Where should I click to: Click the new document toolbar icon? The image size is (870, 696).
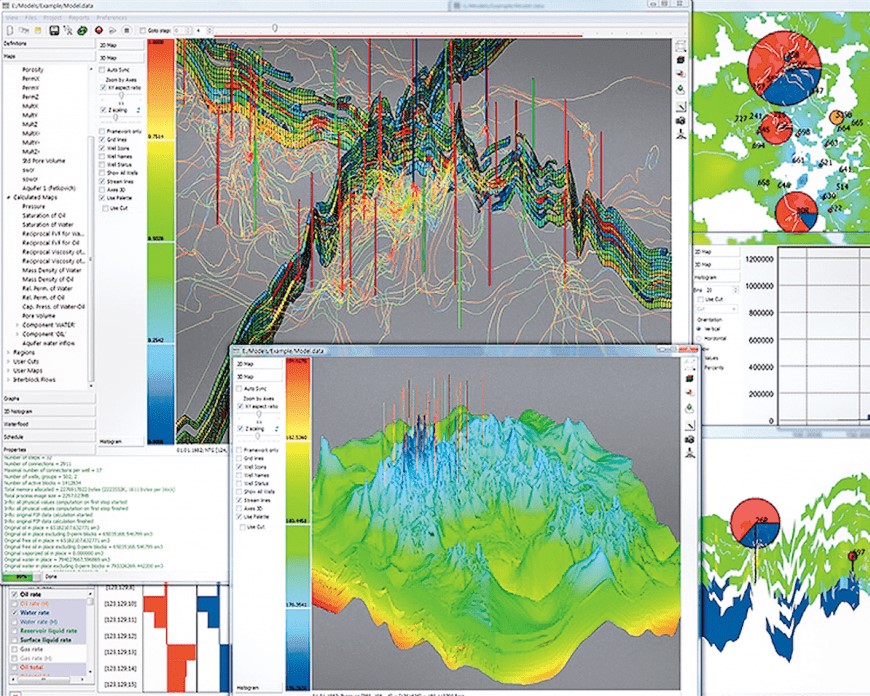[x=10, y=31]
